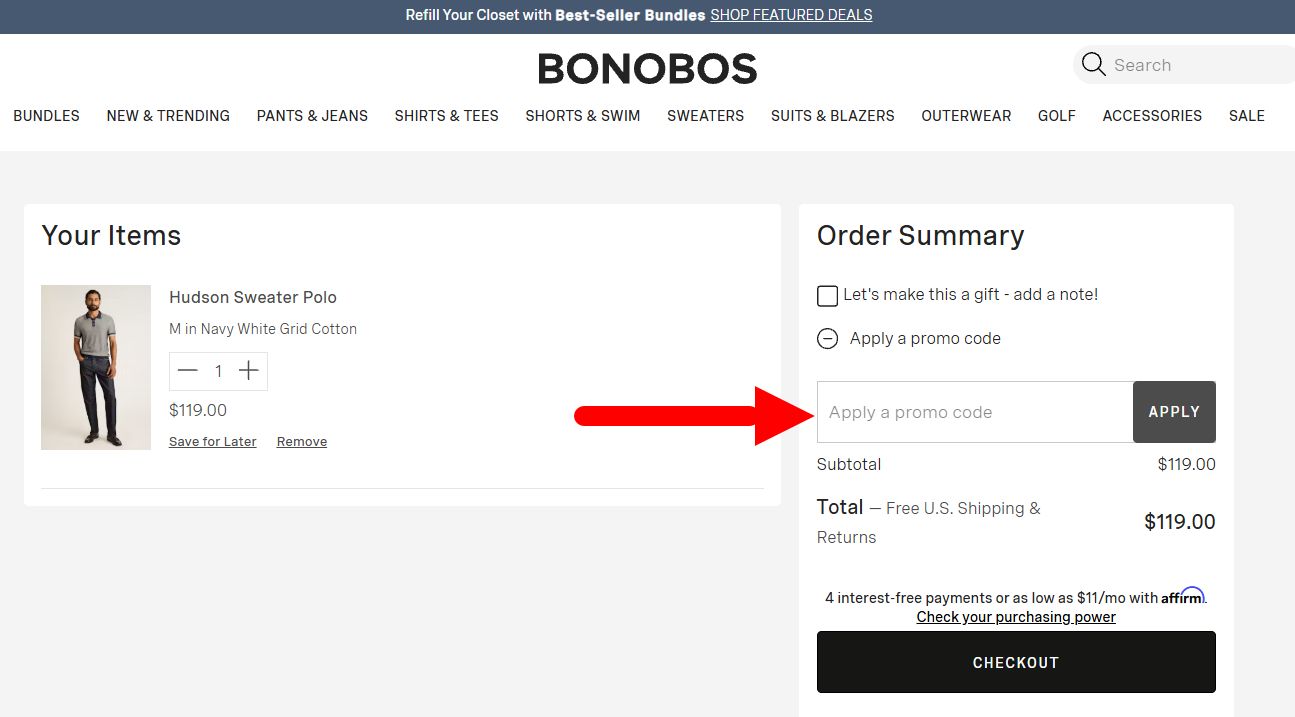
Task: Click the Affirm logo
Action: (x=1182, y=596)
